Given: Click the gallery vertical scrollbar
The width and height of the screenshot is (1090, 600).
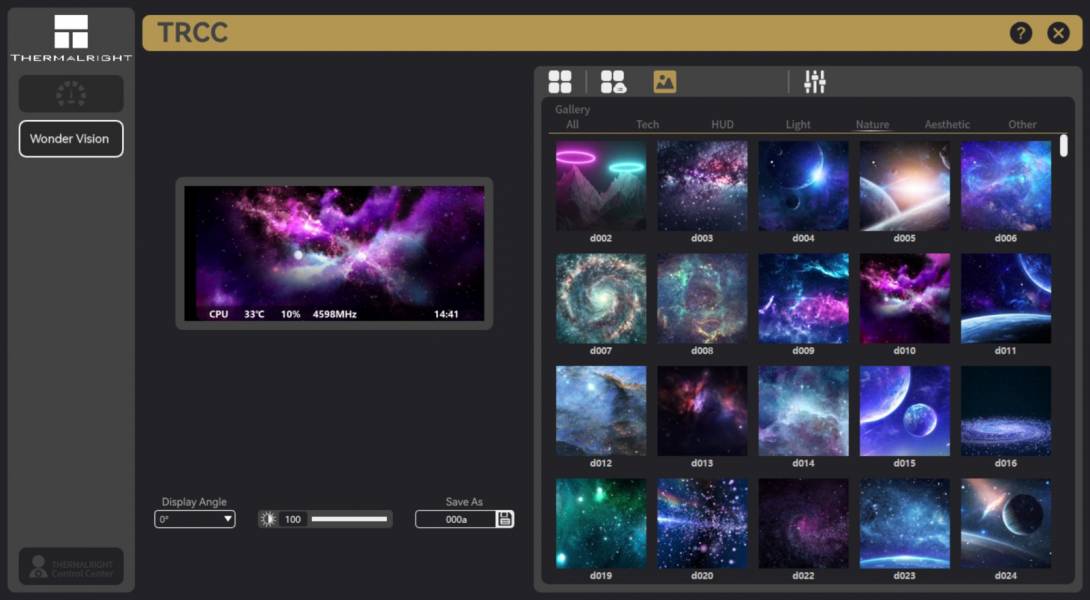Looking at the screenshot, I should (x=1064, y=146).
